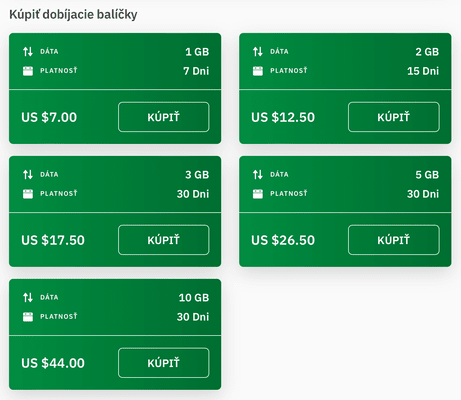Click the calendar icon on the 5 GB package

(x=258, y=194)
